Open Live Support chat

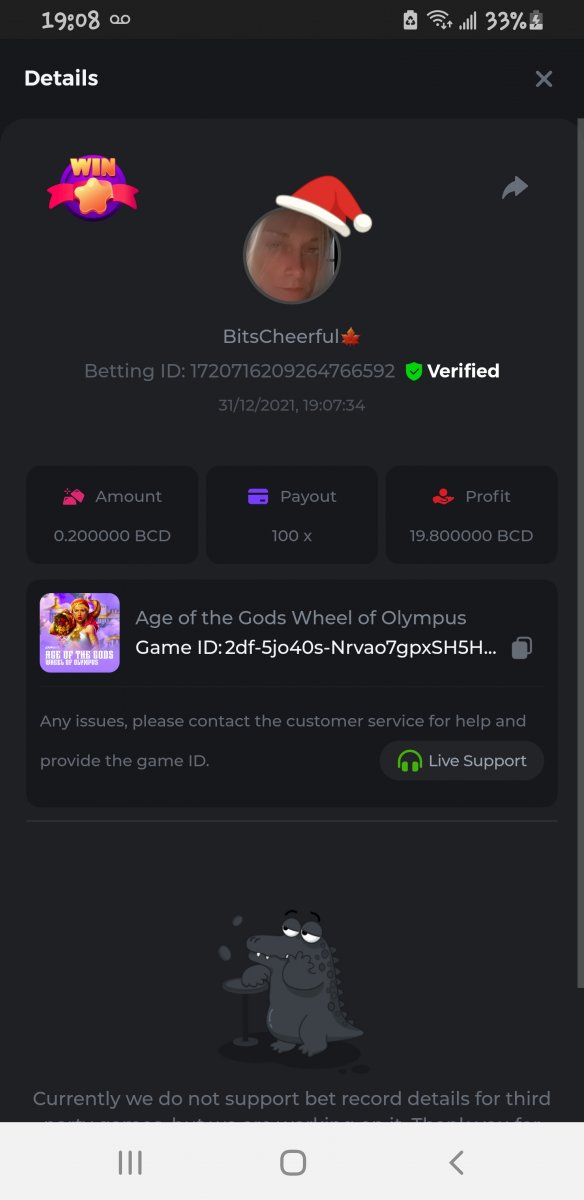pos(462,761)
